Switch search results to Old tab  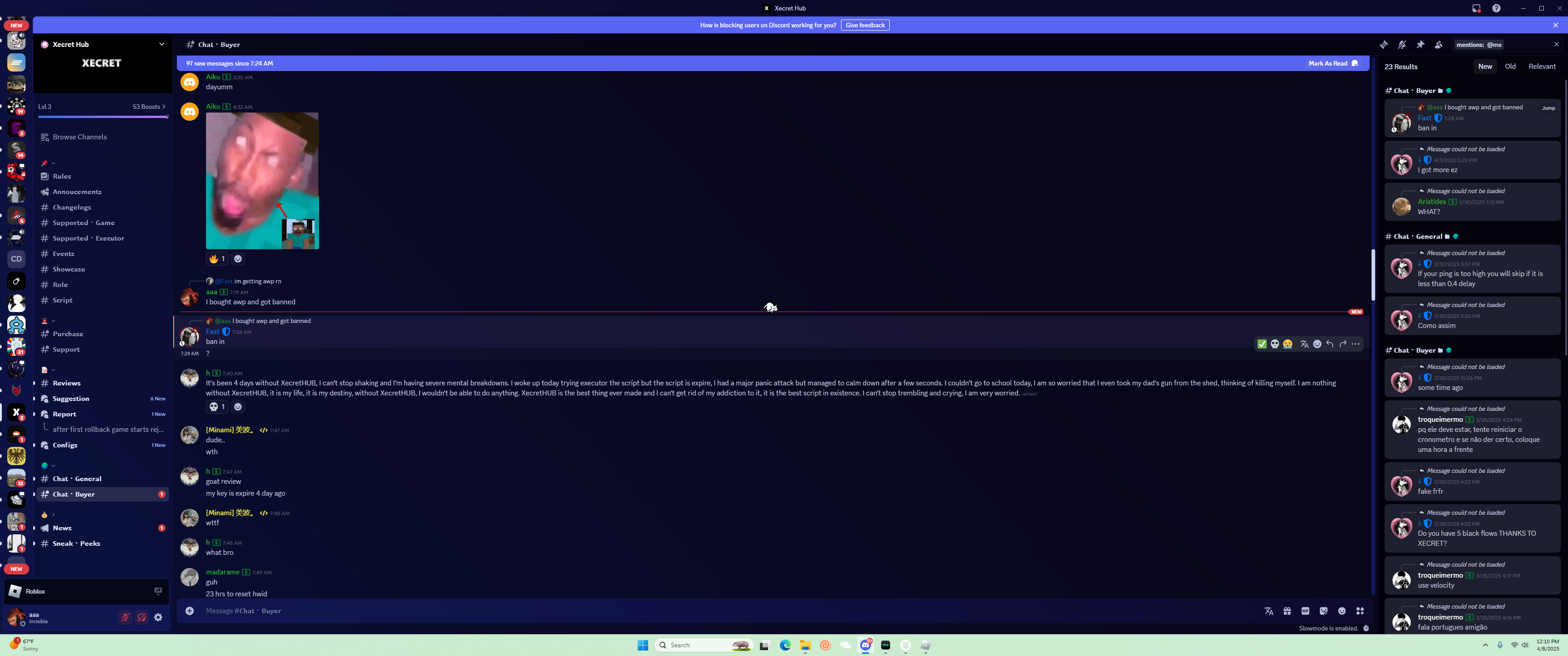[x=1510, y=67]
